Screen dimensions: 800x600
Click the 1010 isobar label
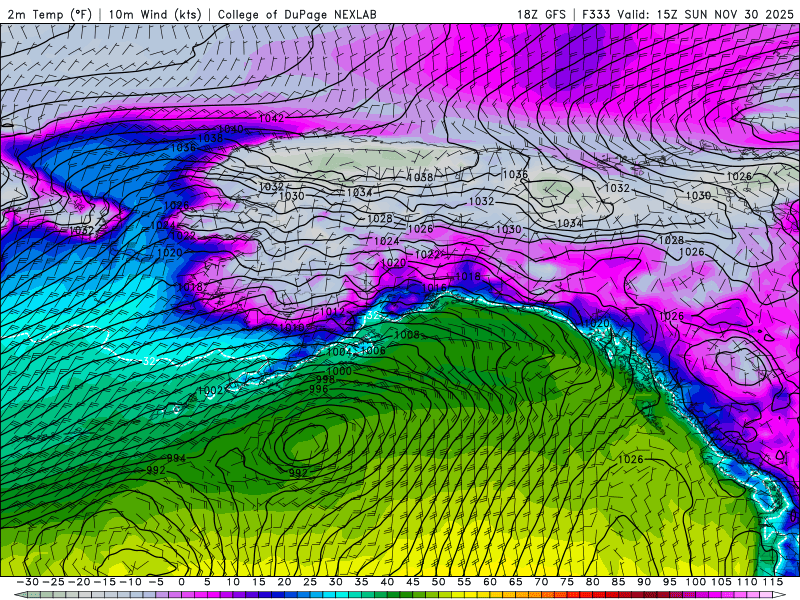(x=292, y=327)
